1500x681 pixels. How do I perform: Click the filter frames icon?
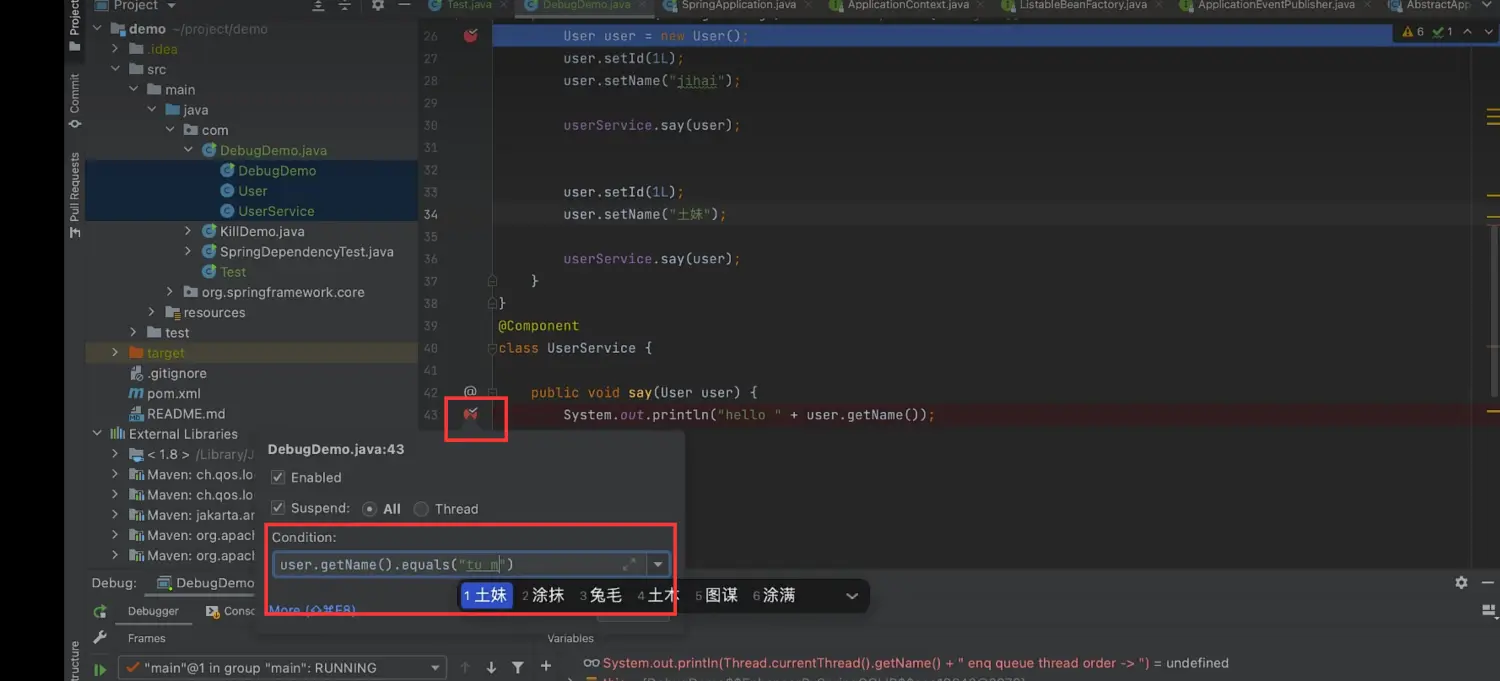coord(518,667)
